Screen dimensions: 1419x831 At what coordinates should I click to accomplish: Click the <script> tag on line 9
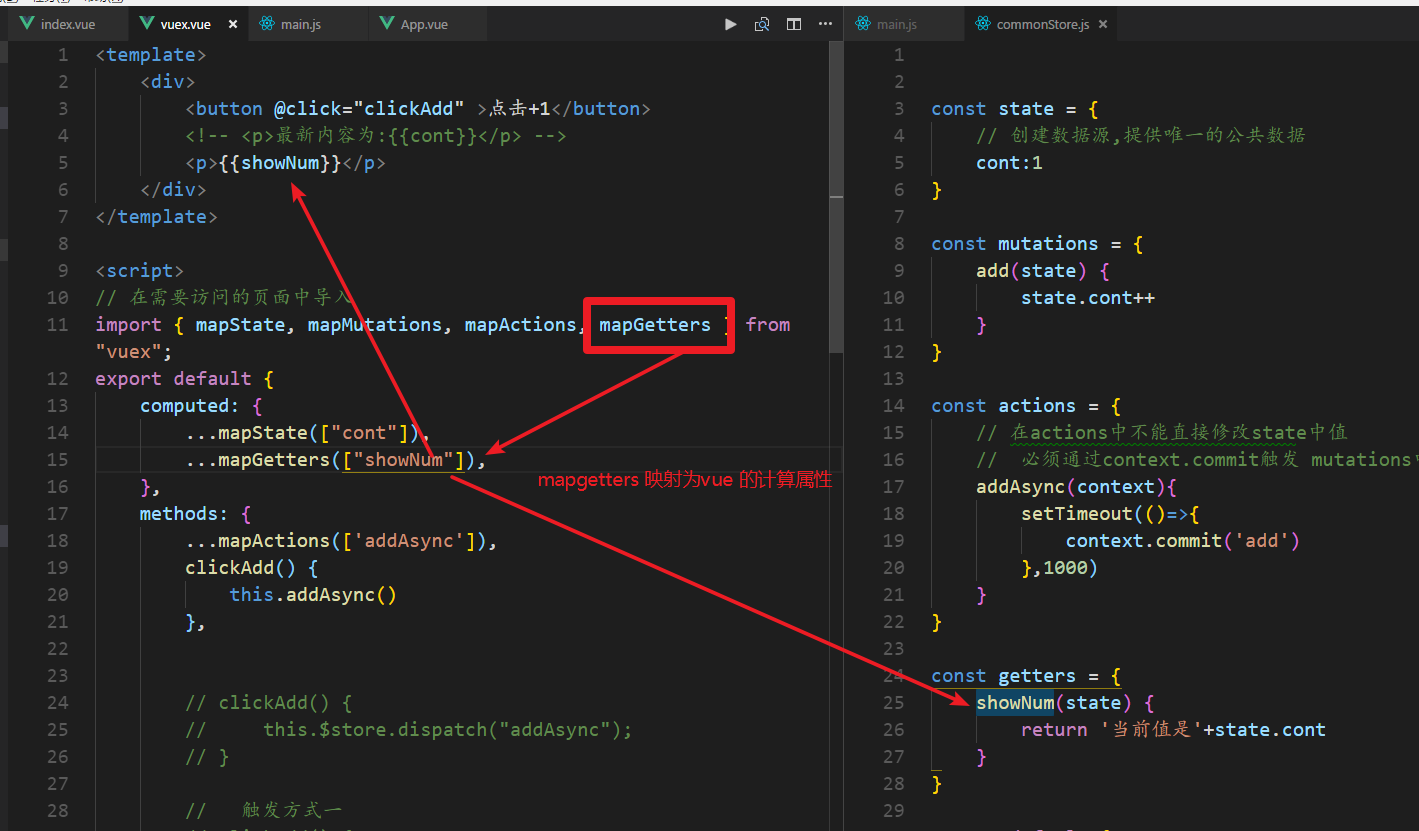pyautogui.click(x=140, y=271)
